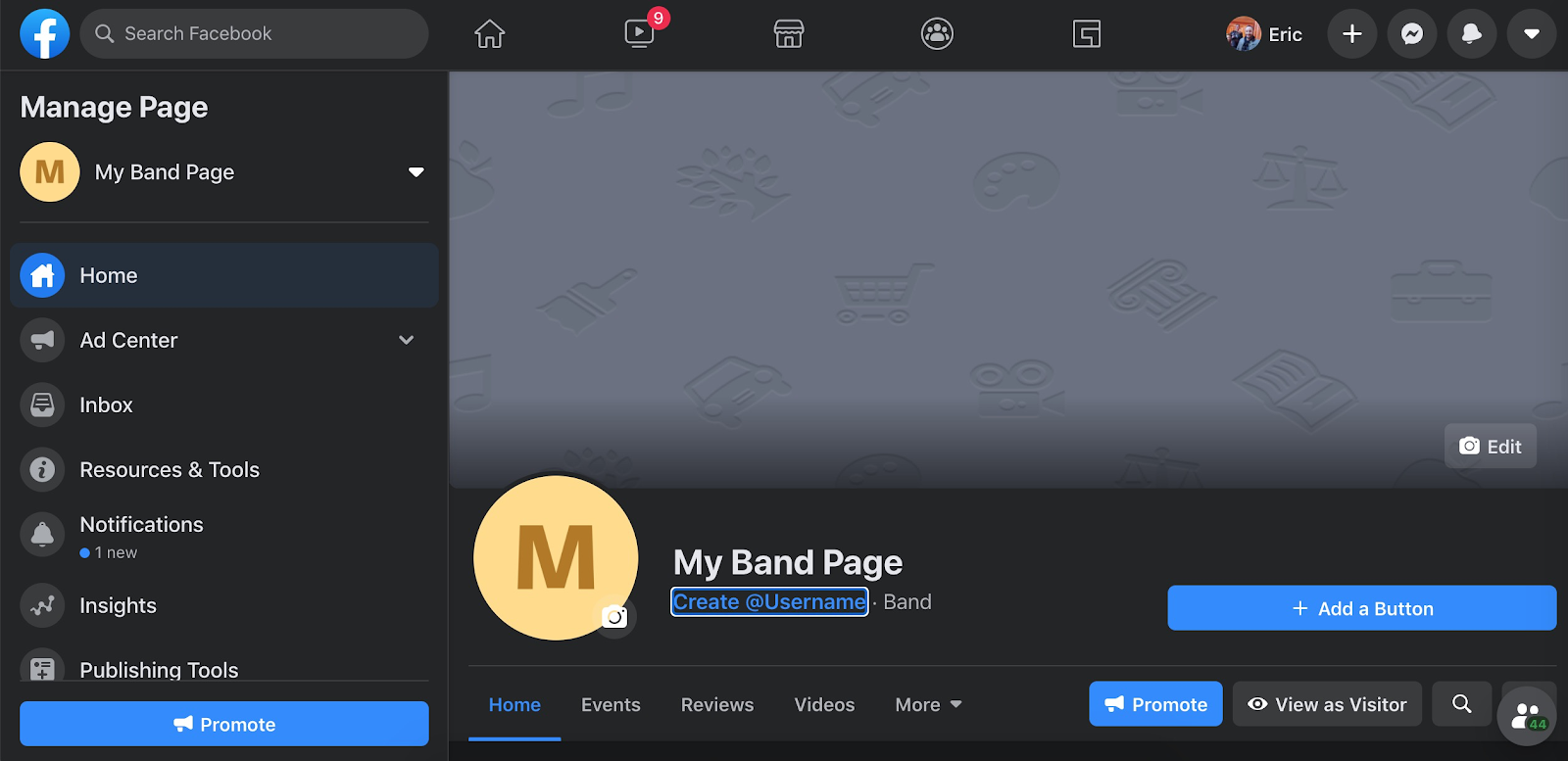This screenshot has width=1568, height=761.
Task: Switch to the page Home tab
Action: 514,704
